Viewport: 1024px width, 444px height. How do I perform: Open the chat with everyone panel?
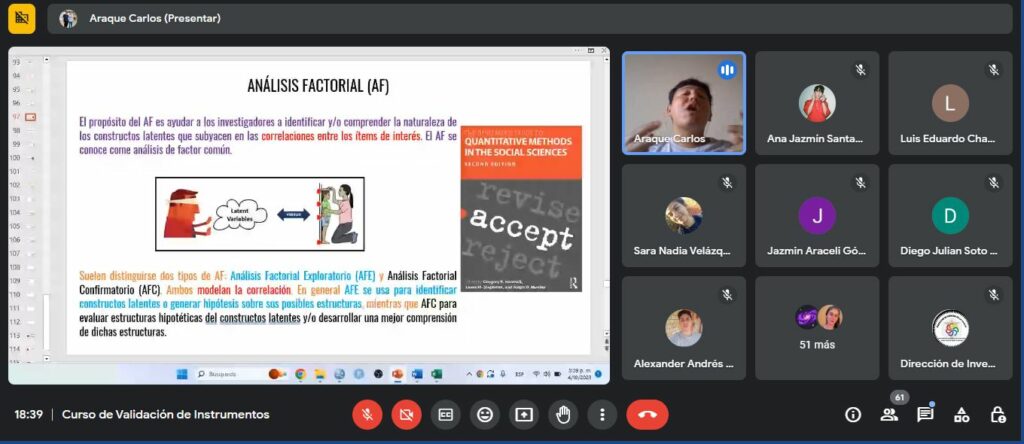point(925,414)
